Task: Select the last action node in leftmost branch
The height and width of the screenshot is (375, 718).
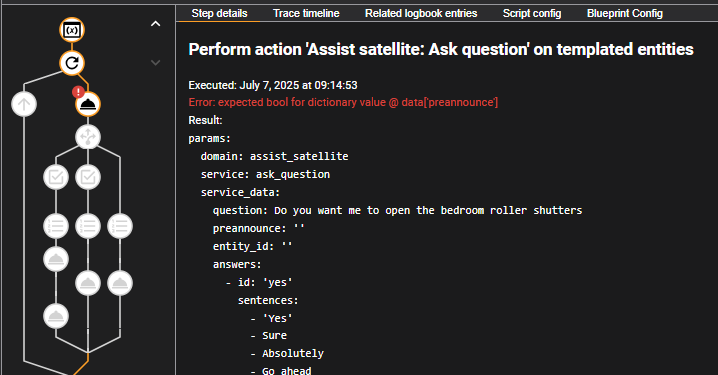Action: tap(56, 316)
